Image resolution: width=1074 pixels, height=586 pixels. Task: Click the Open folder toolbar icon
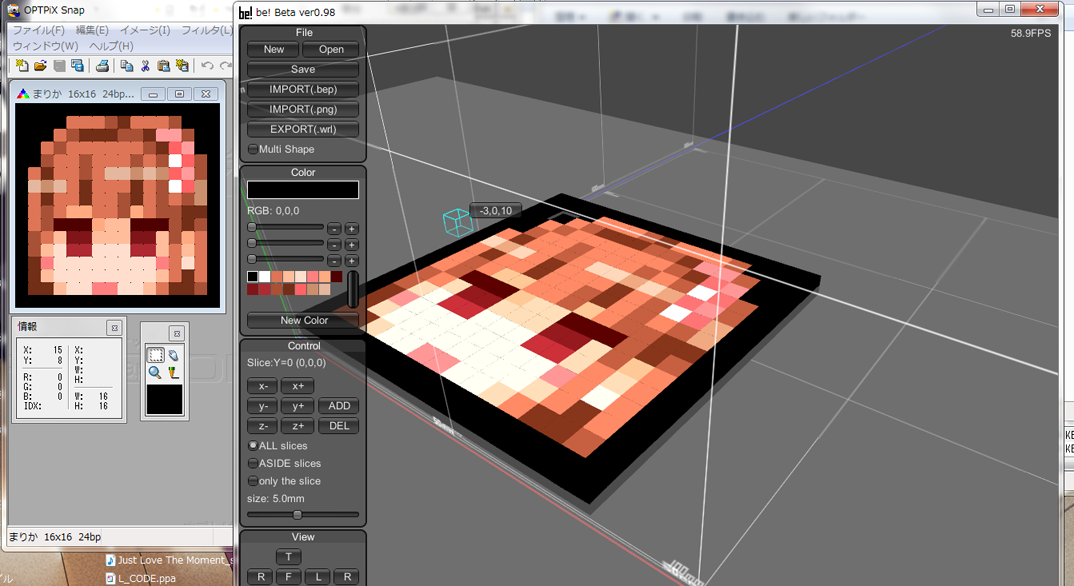(41, 66)
